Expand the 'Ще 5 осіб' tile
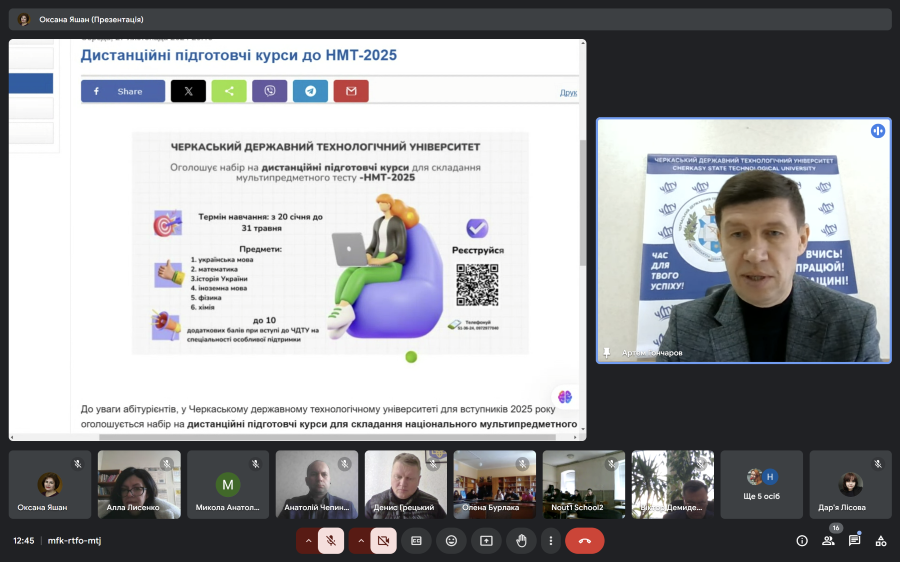 click(x=762, y=485)
